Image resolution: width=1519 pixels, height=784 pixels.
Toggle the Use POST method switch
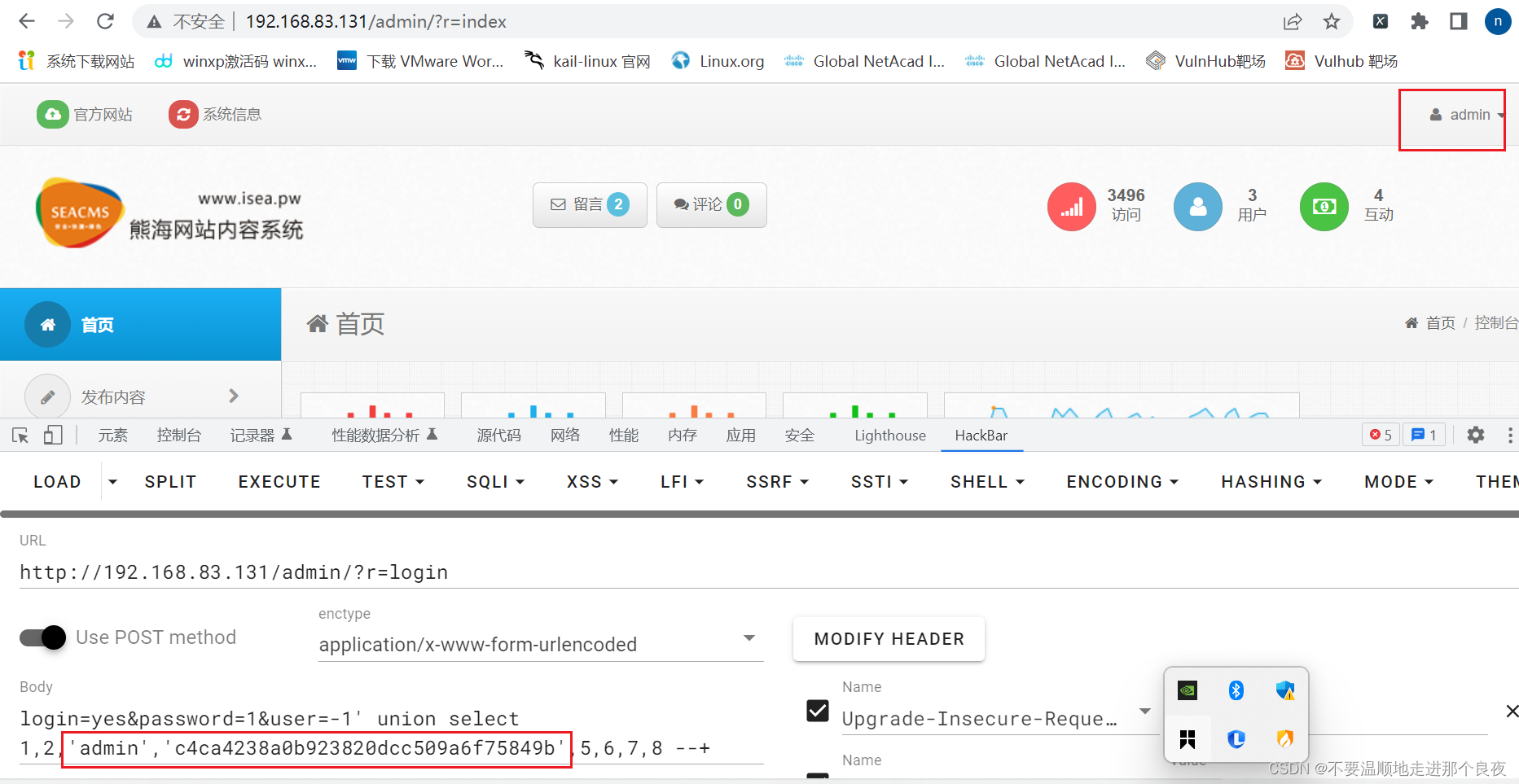click(43, 637)
